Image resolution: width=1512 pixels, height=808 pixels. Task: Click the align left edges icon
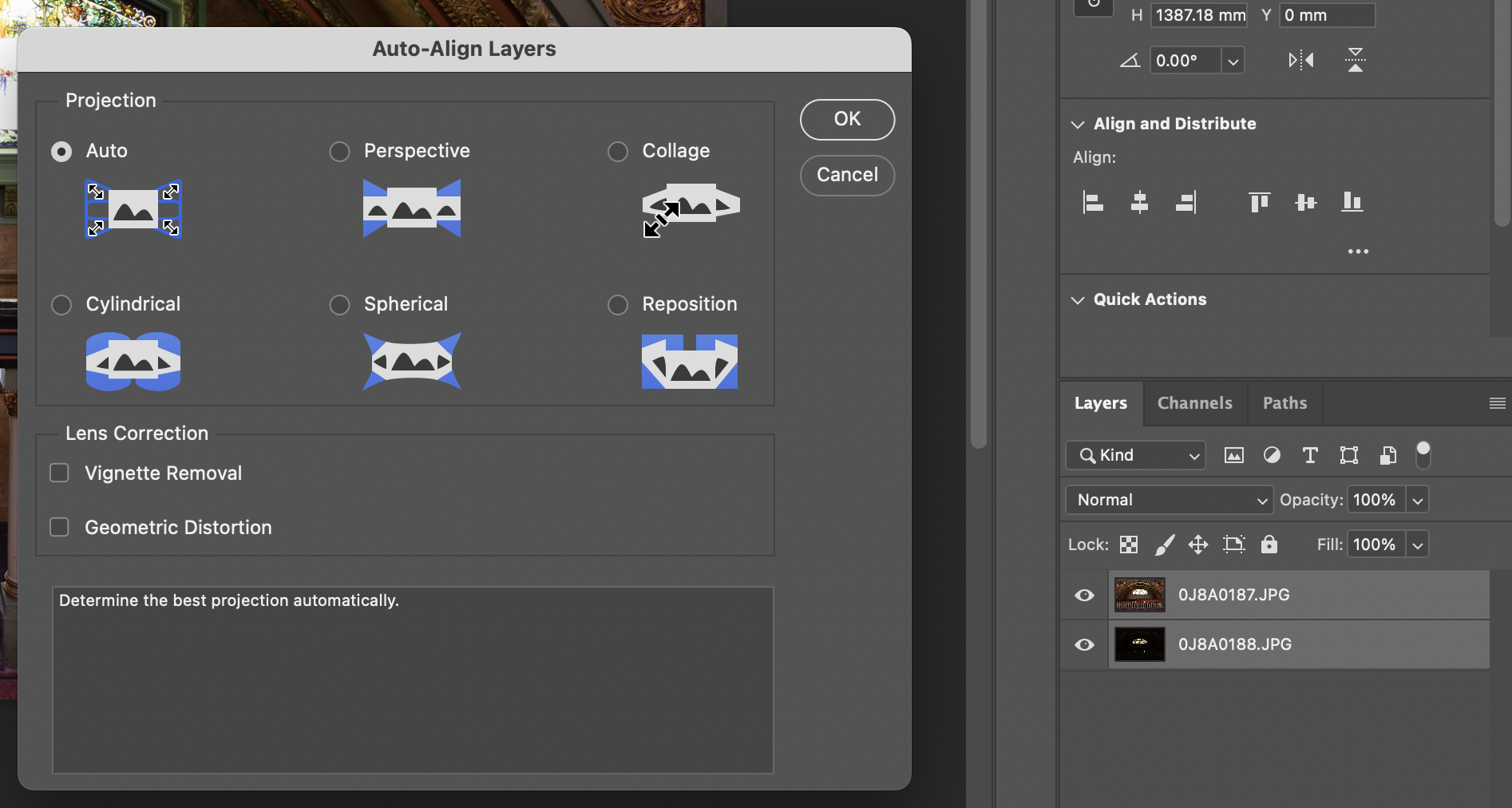click(1093, 203)
